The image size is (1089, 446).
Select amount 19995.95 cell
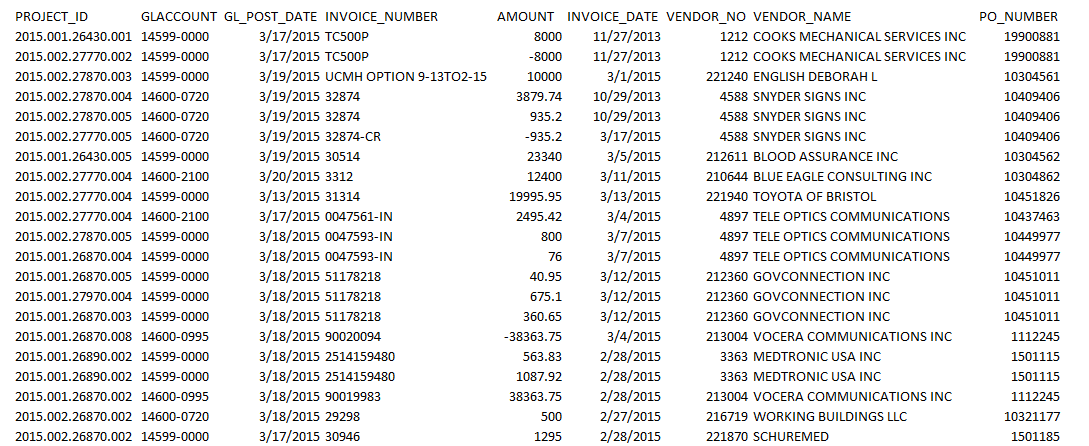(536, 197)
